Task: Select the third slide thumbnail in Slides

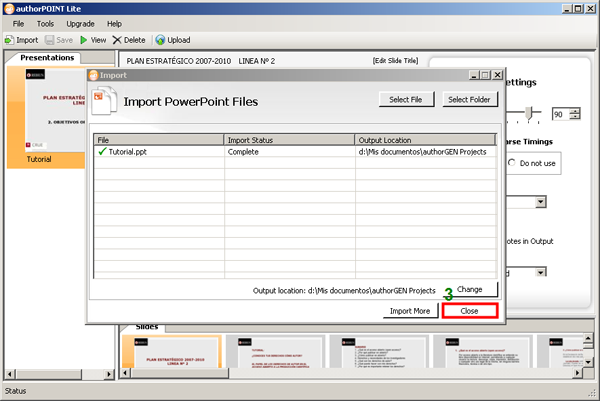Action: click(x=379, y=352)
